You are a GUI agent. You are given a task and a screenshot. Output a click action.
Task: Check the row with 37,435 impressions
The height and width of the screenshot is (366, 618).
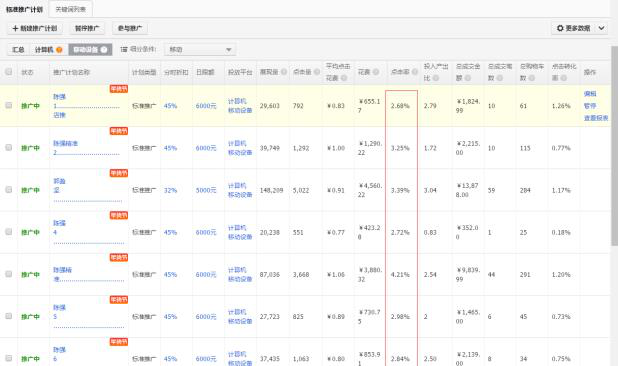[8, 358]
